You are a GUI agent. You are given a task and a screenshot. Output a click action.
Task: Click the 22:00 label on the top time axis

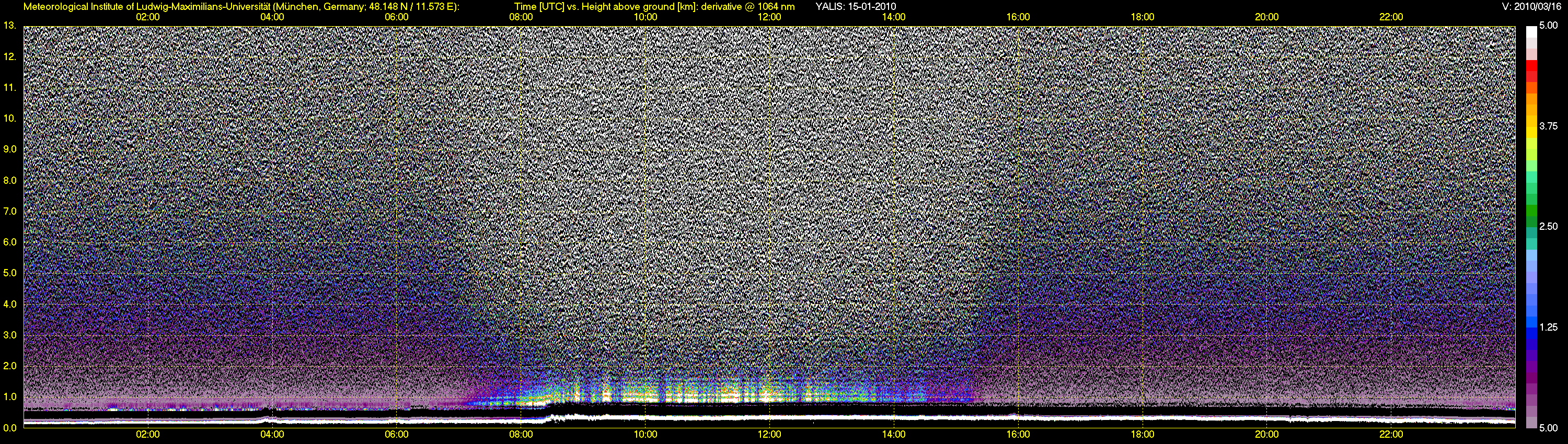click(x=1391, y=17)
